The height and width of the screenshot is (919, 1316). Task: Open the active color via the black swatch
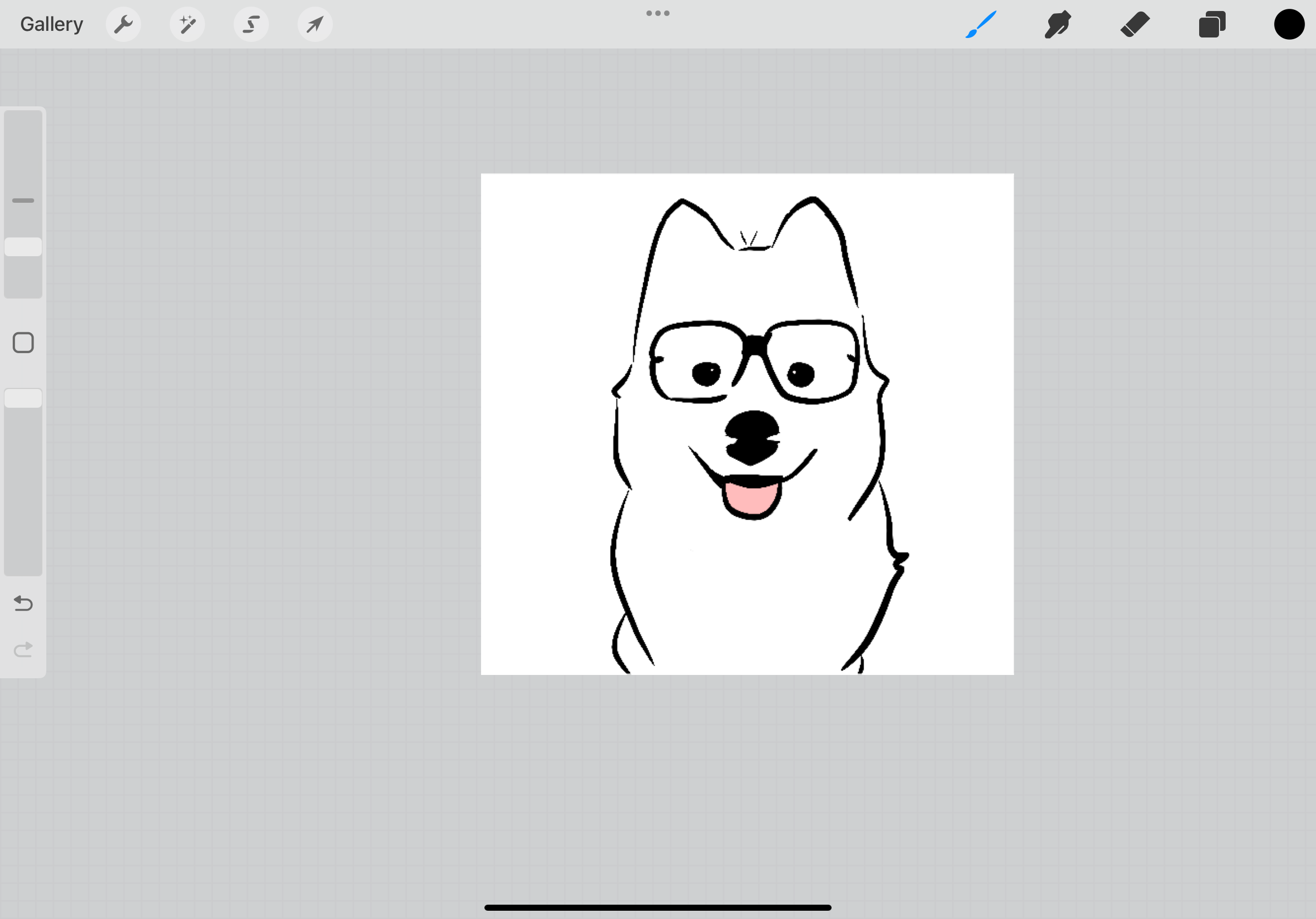[1288, 24]
